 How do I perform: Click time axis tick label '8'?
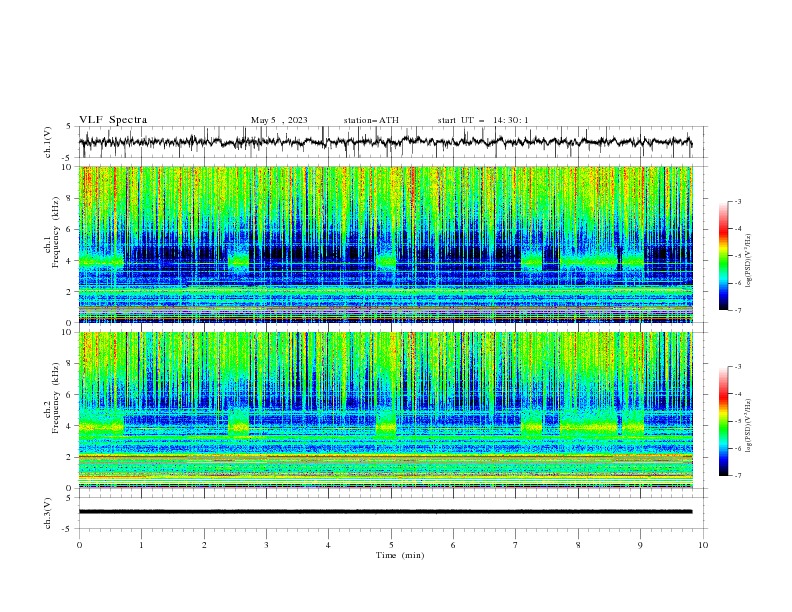pos(578,545)
